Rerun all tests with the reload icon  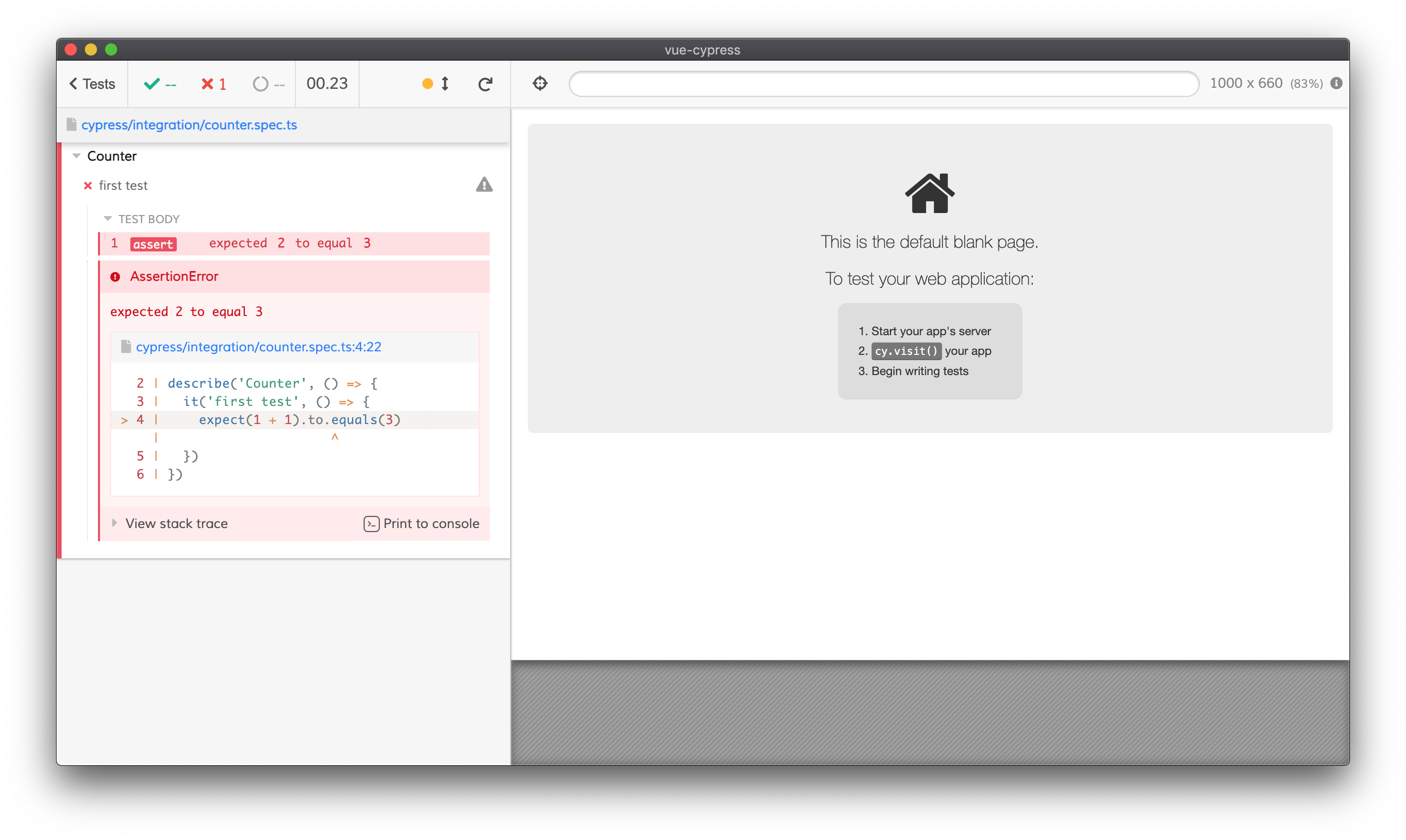click(485, 84)
